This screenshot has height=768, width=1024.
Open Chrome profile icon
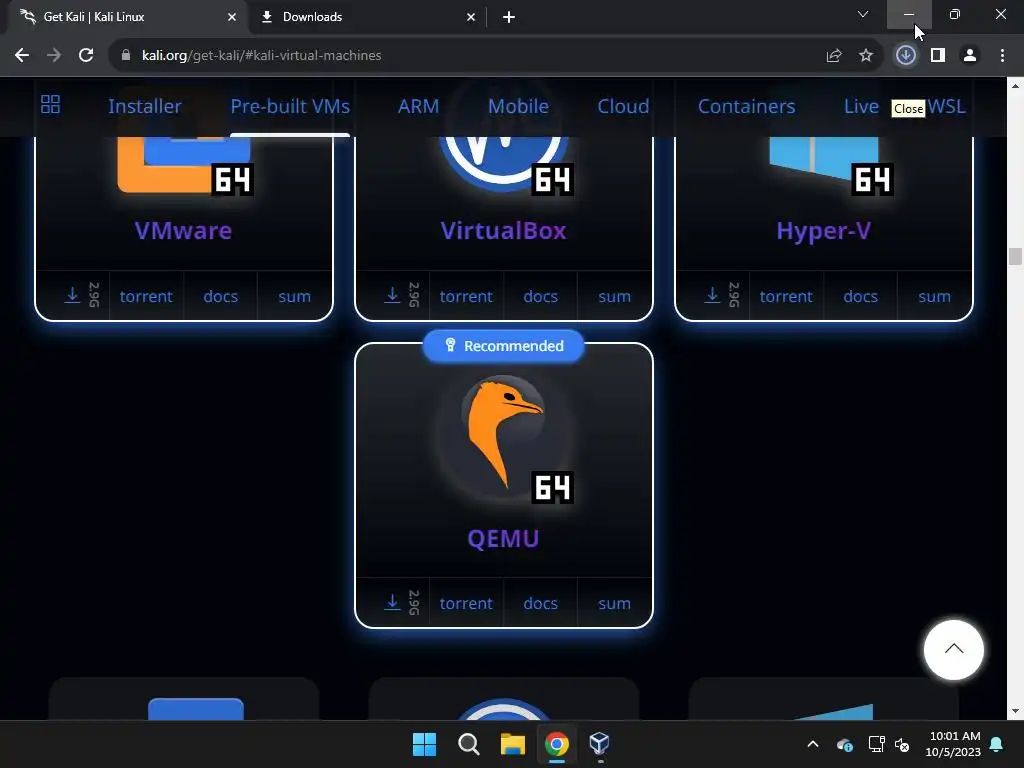tap(970, 56)
